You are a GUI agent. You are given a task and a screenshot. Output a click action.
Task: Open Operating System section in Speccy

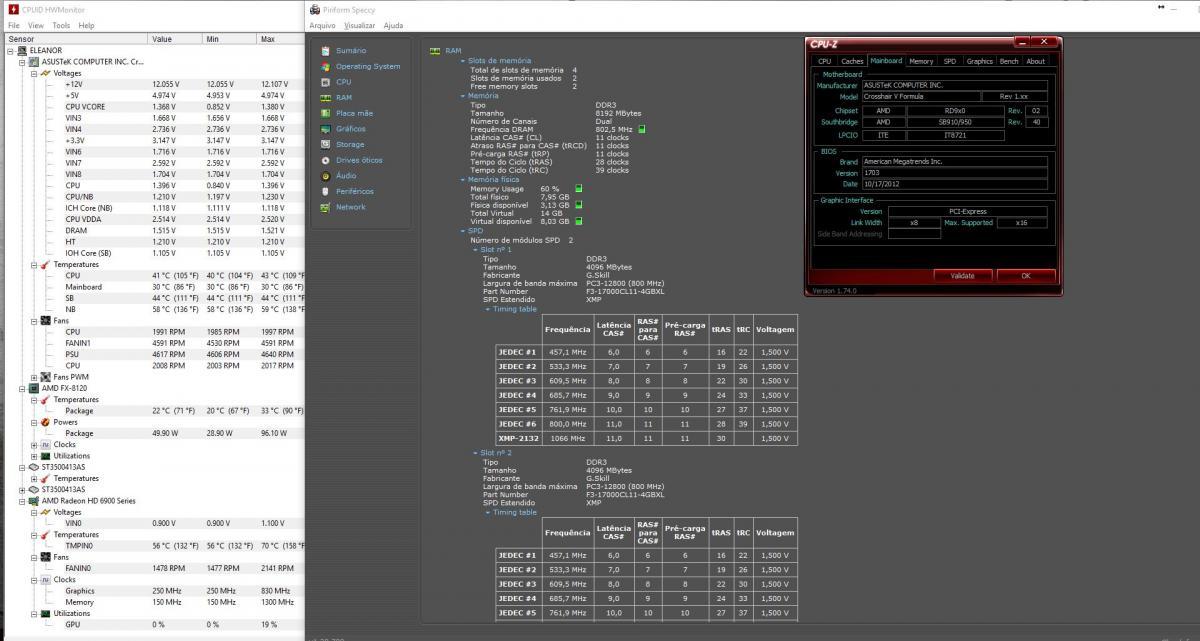(359, 66)
